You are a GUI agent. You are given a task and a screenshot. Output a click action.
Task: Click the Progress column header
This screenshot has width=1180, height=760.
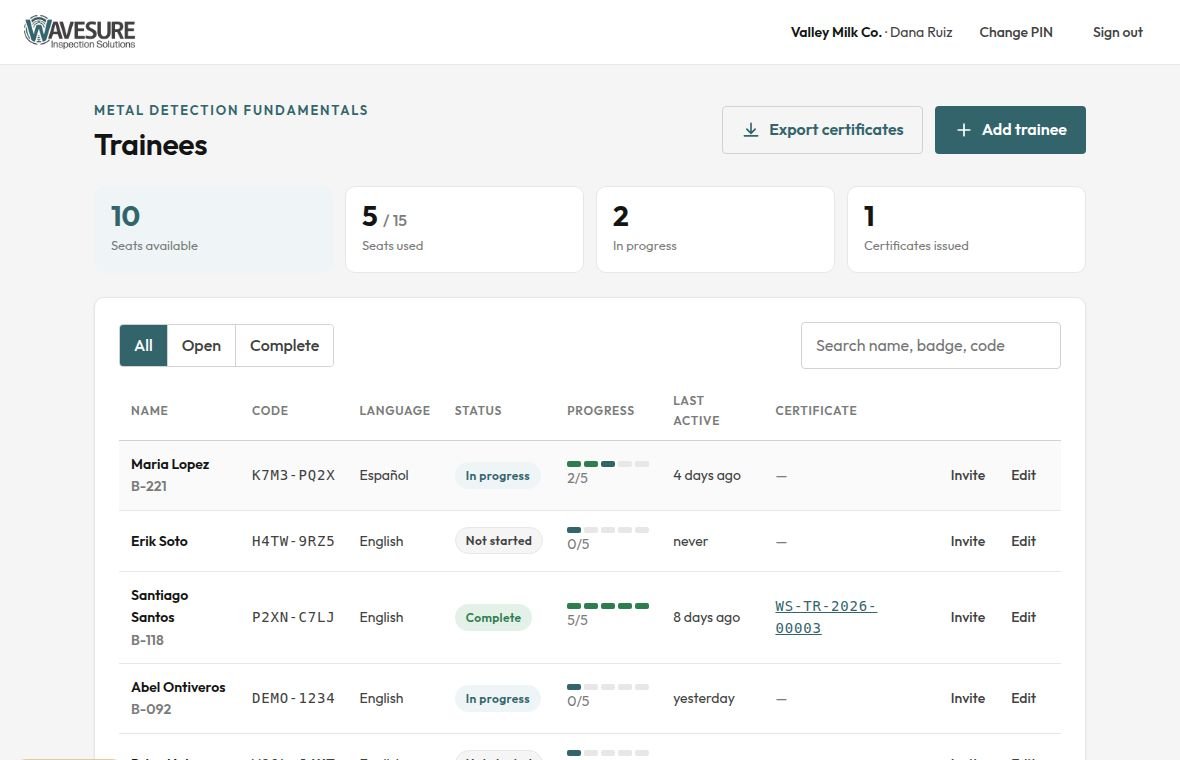pyautogui.click(x=601, y=411)
